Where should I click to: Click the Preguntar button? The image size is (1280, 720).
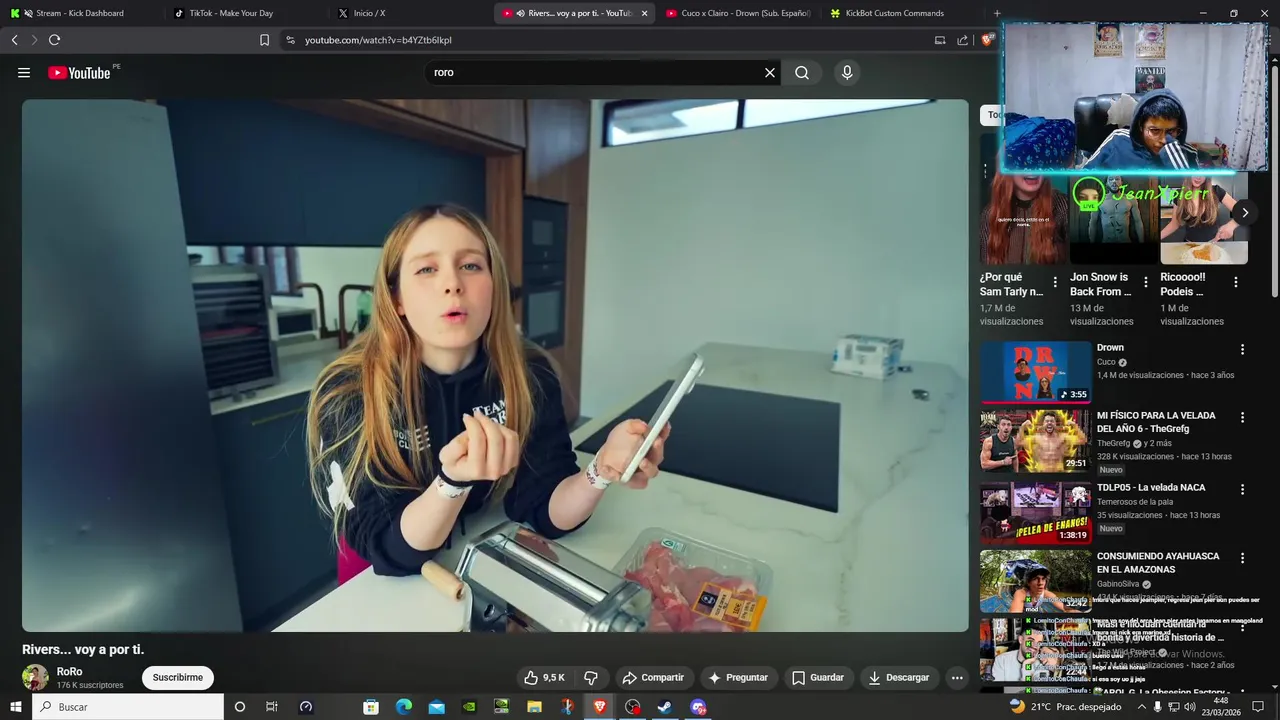click(x=738, y=677)
